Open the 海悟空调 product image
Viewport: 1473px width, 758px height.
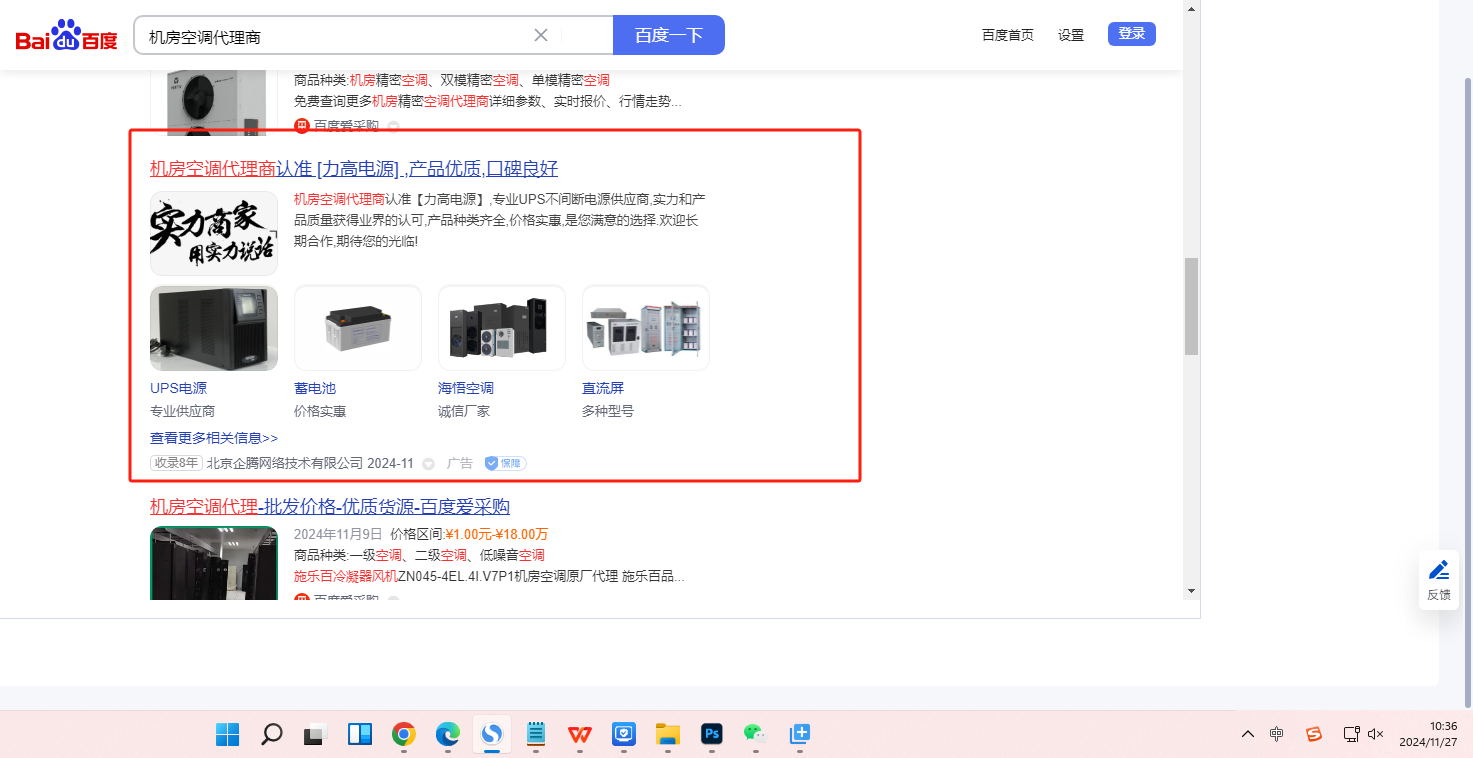502,328
